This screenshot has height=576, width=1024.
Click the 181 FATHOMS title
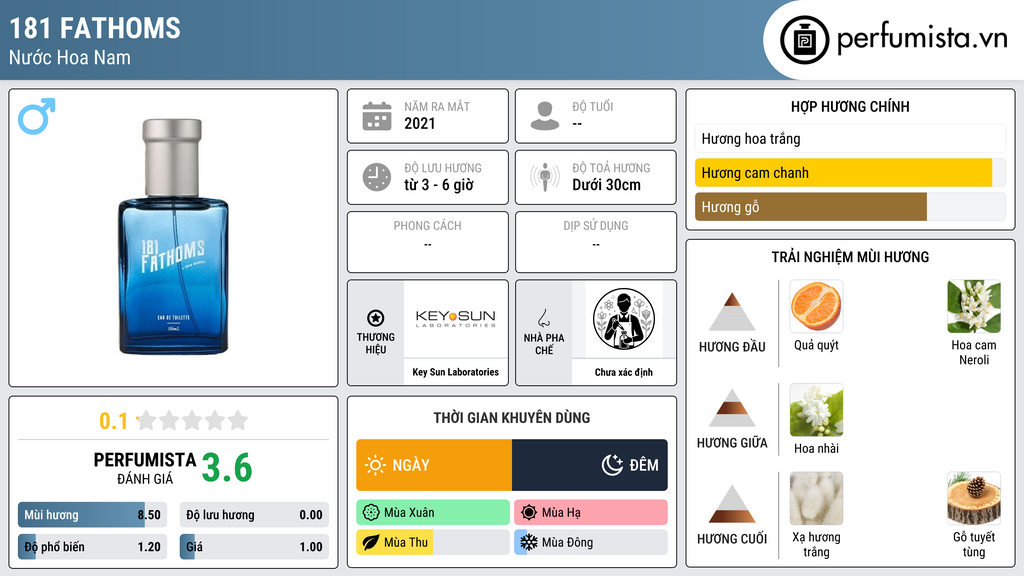(x=95, y=29)
